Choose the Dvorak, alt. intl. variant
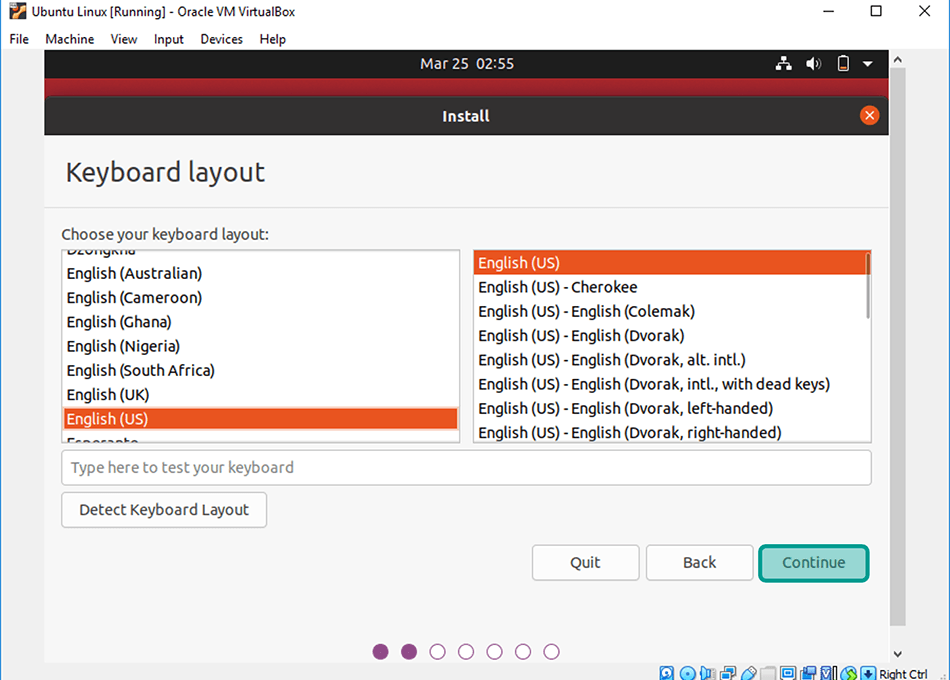The width and height of the screenshot is (950, 680). coord(670,360)
